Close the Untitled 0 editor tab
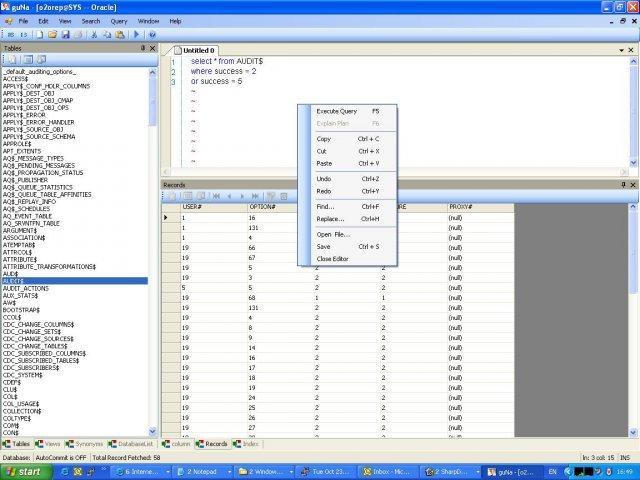This screenshot has width=640, height=480. click(631, 50)
